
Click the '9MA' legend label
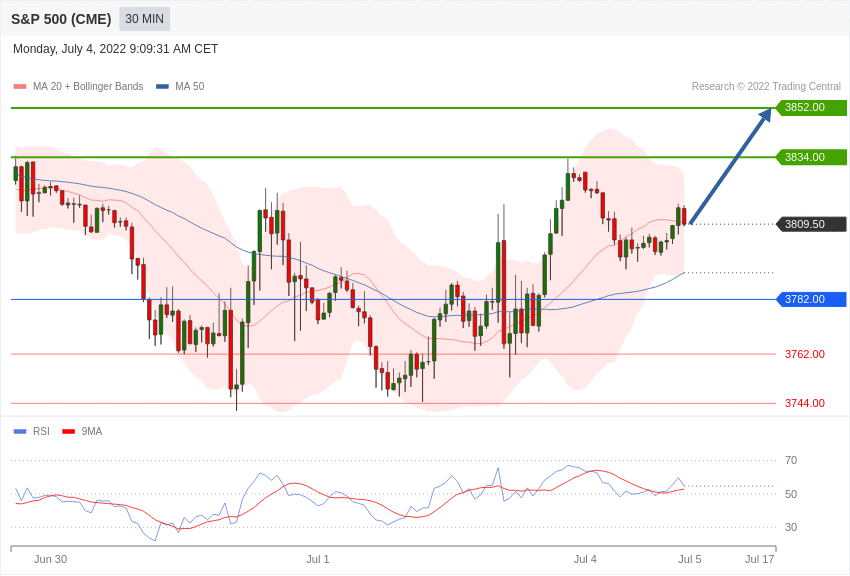[92, 431]
